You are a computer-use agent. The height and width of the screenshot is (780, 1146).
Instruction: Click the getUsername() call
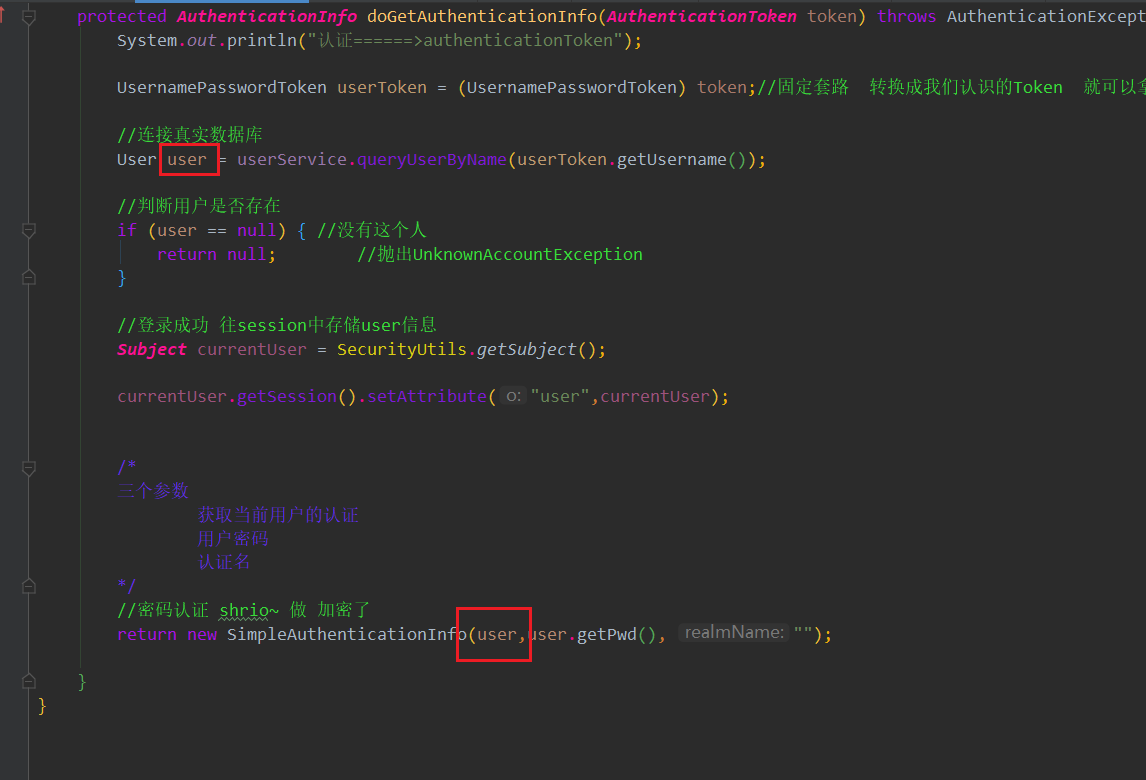click(x=682, y=159)
